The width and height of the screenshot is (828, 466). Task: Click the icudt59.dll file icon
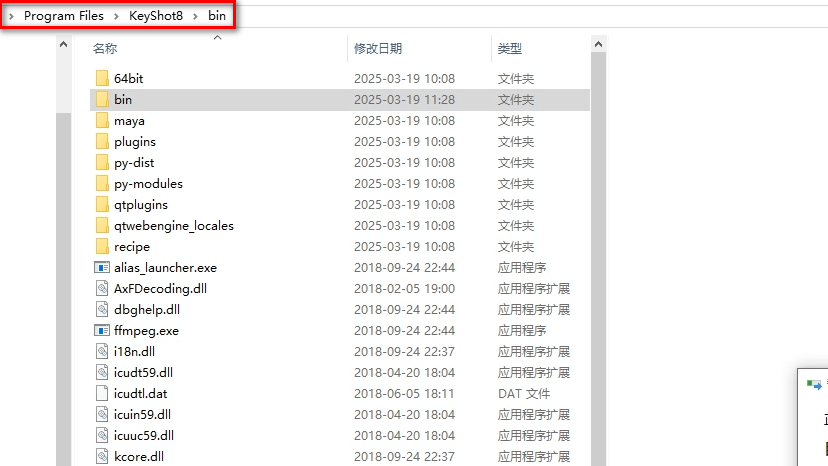tap(102, 372)
